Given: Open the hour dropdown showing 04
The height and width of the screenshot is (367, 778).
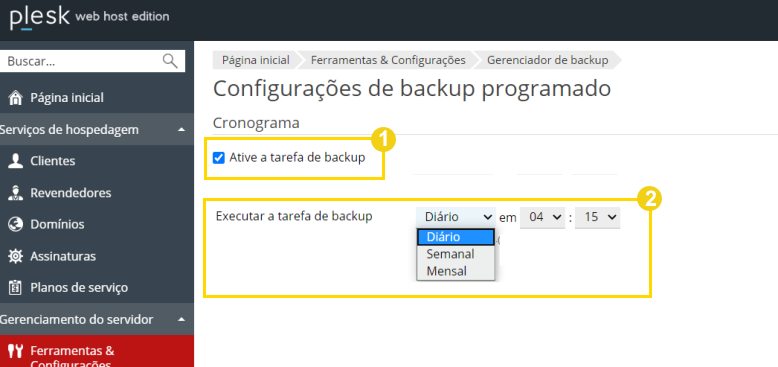Looking at the screenshot, I should (542, 217).
